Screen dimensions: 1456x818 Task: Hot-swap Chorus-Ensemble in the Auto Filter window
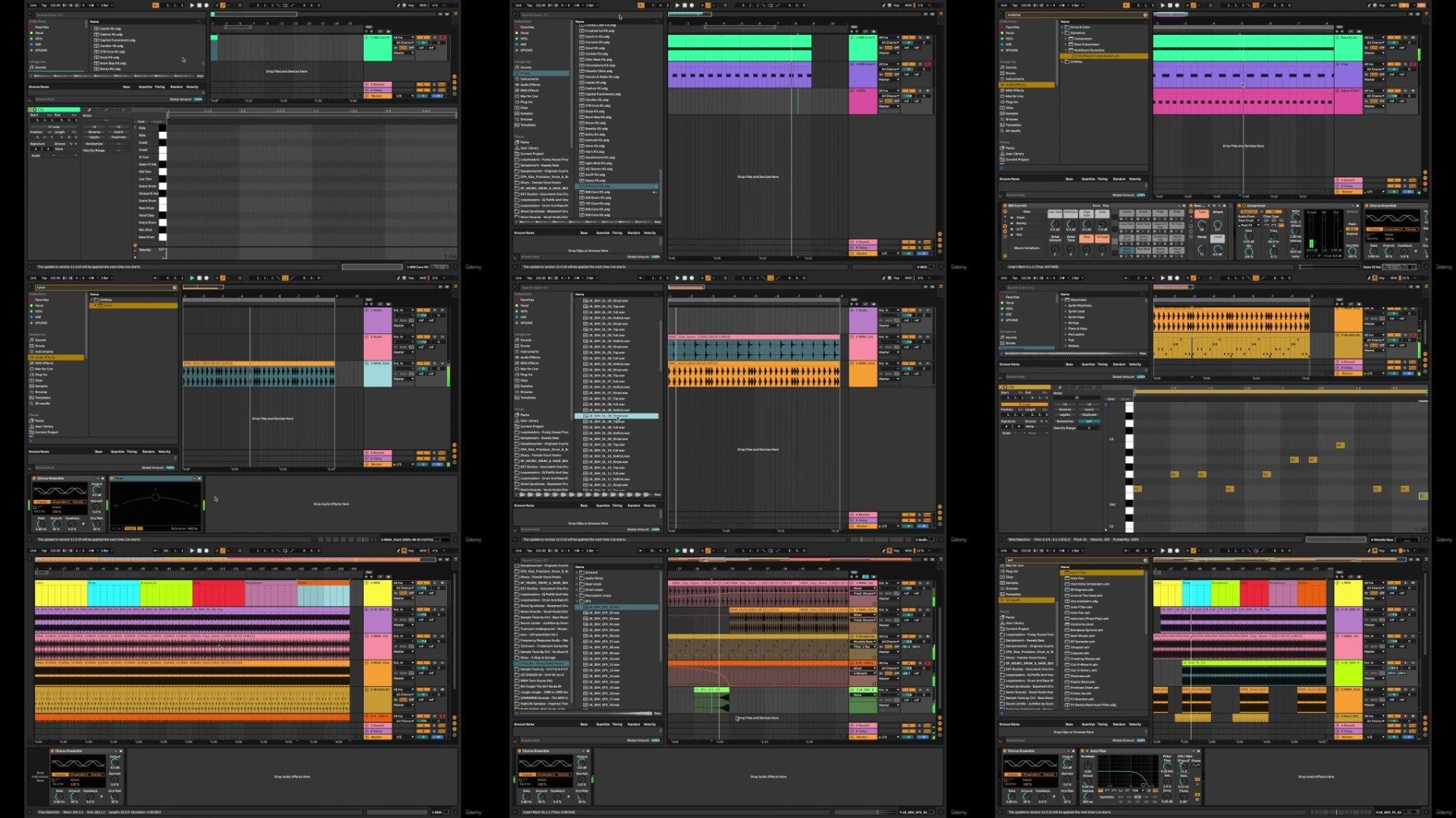(1069, 751)
